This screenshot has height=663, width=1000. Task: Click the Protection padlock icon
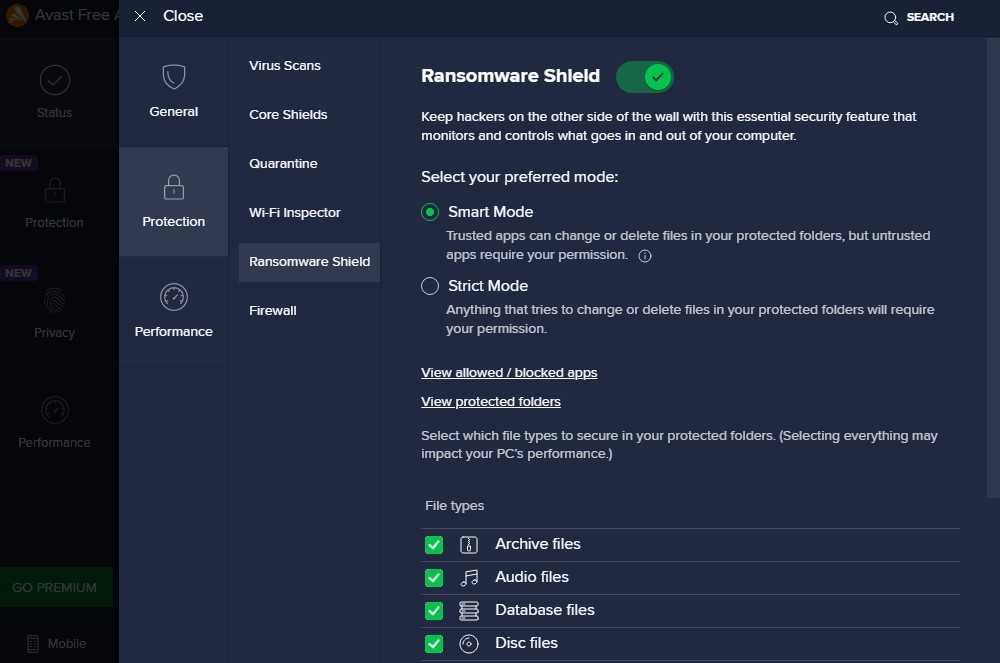[x=174, y=187]
